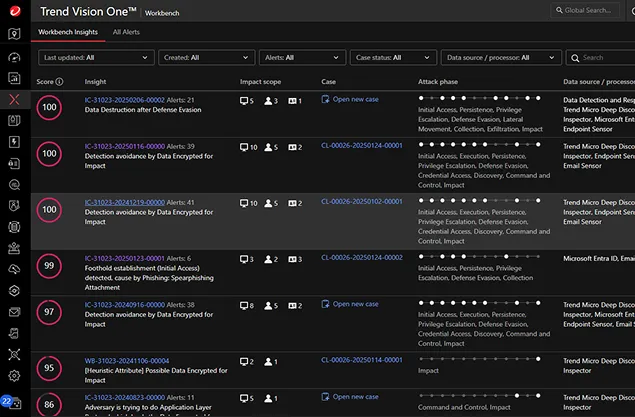
Task: Open the envelope email sidebar icon
Action: click(x=14, y=312)
